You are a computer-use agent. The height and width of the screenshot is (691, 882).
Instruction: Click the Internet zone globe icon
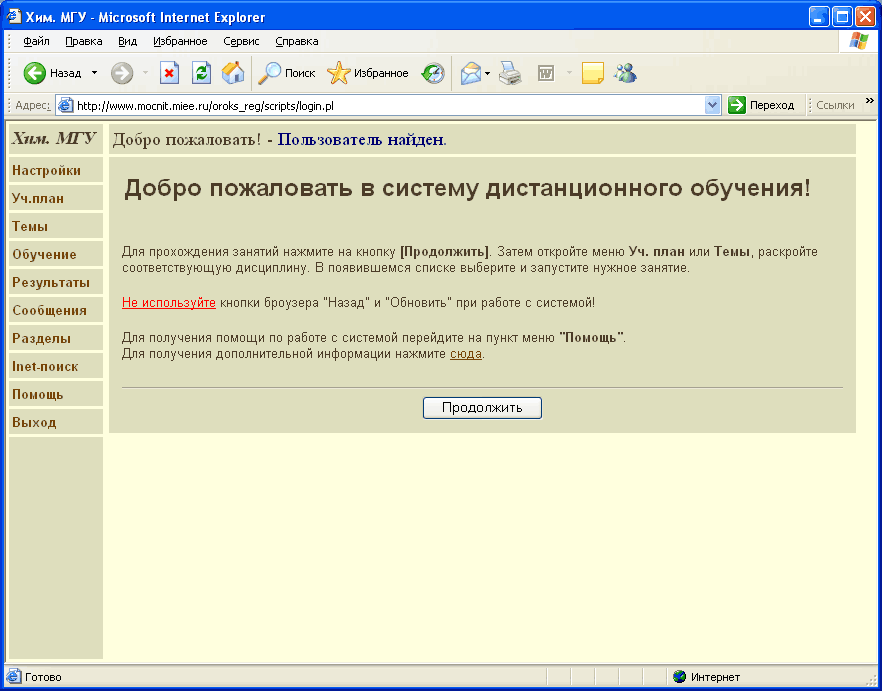(680, 677)
